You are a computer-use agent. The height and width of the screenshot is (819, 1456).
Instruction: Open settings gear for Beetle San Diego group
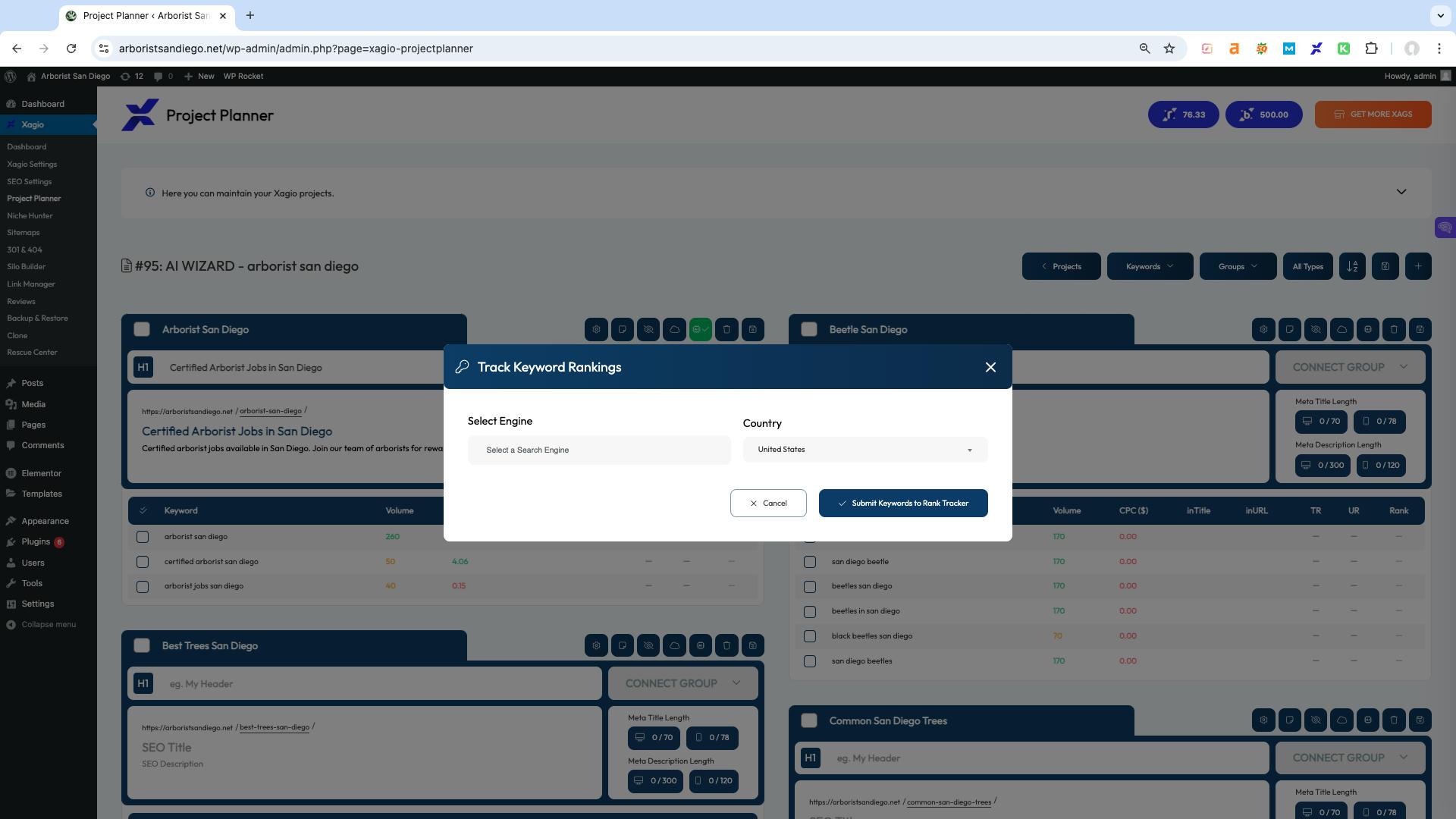pyautogui.click(x=1263, y=329)
